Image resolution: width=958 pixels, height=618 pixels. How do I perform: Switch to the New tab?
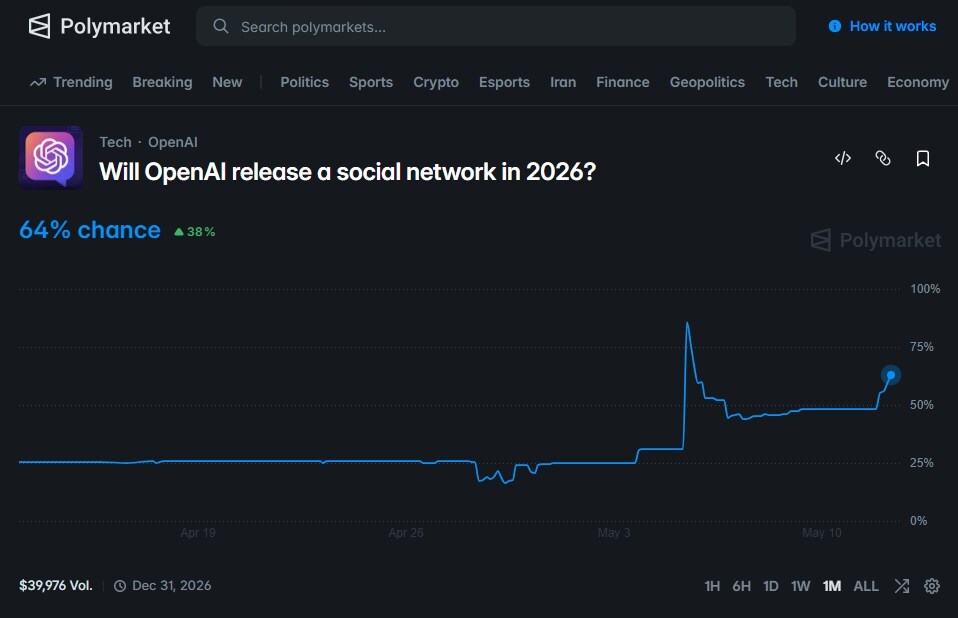[x=227, y=82]
